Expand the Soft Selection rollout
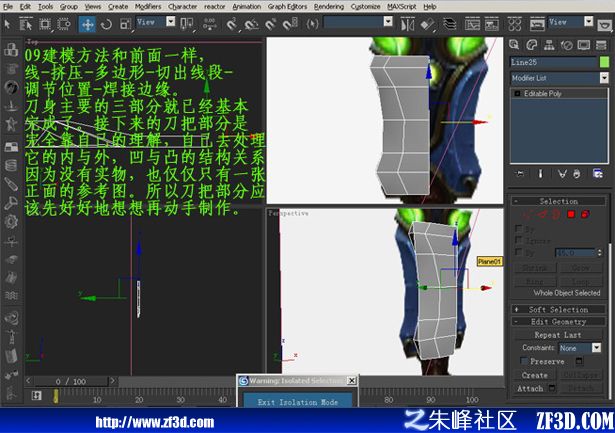The width and height of the screenshot is (615, 433). point(559,309)
